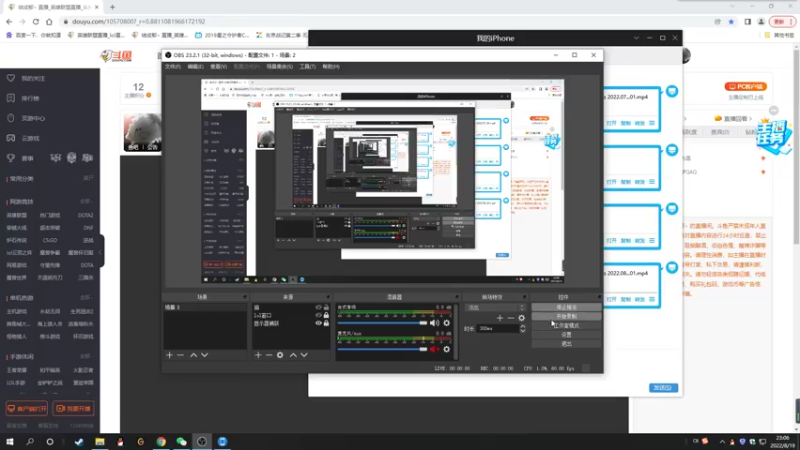This screenshot has height=450, width=800.
Task: Collapse the Douyu sidebar with arrow handle
Action: 101,252
